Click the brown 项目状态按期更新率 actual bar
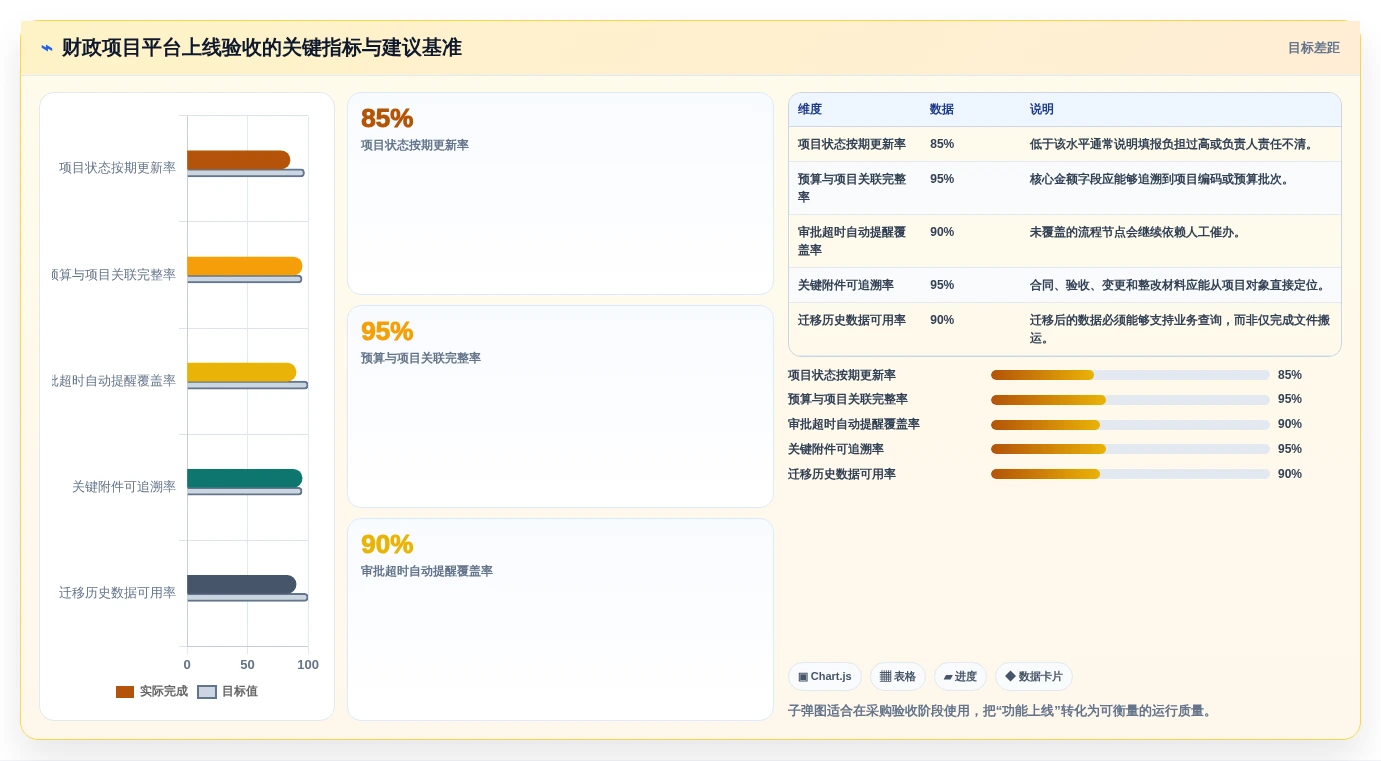The height and width of the screenshot is (761, 1381). point(238,160)
